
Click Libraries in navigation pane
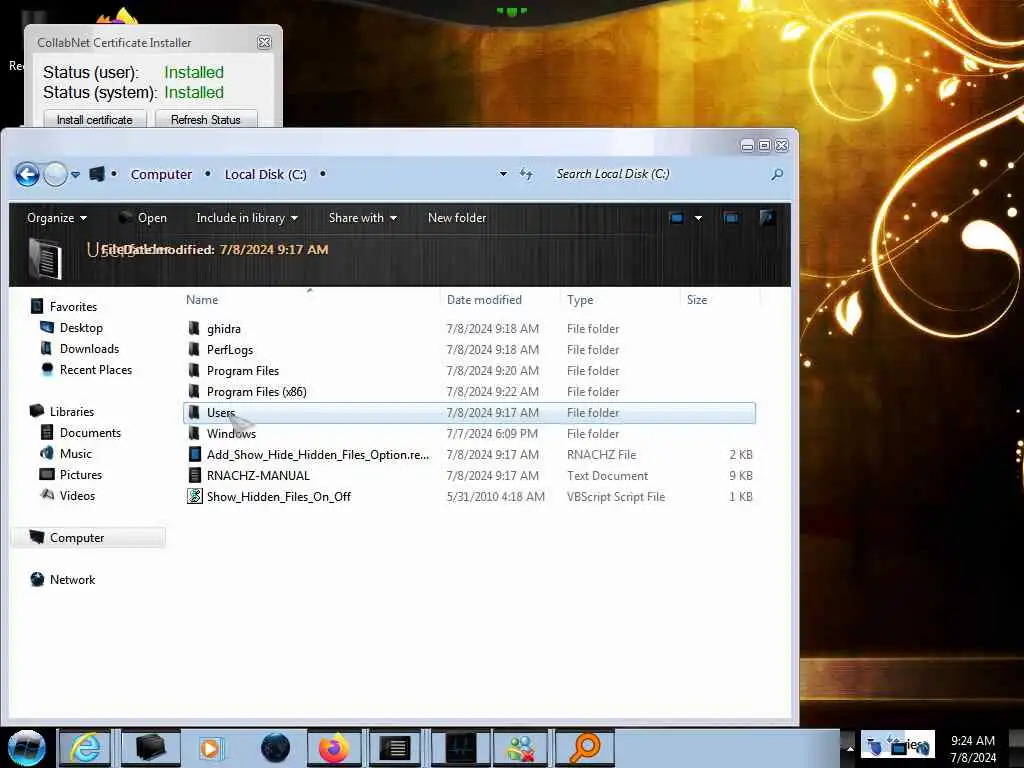tap(72, 411)
